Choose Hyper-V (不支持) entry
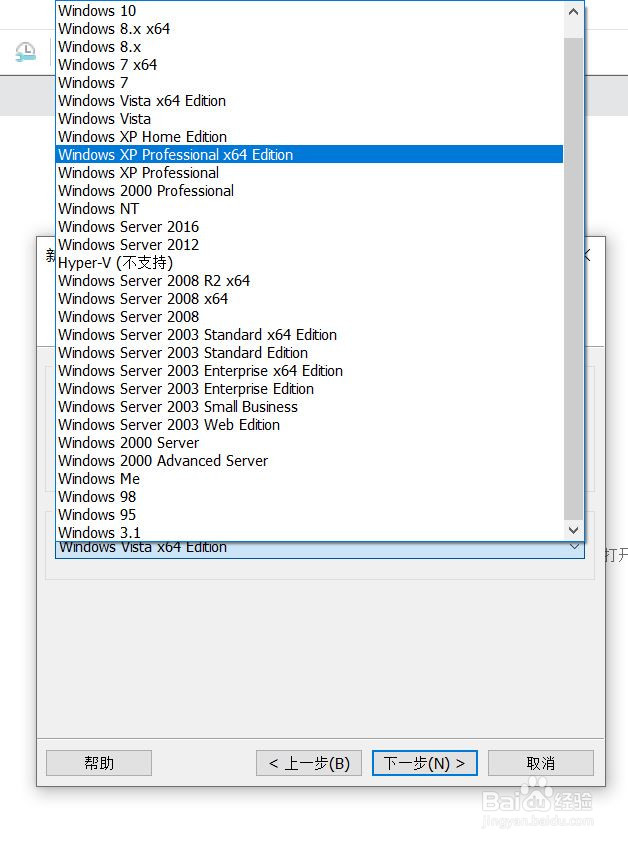Image resolution: width=628 pixels, height=843 pixels. [310, 262]
